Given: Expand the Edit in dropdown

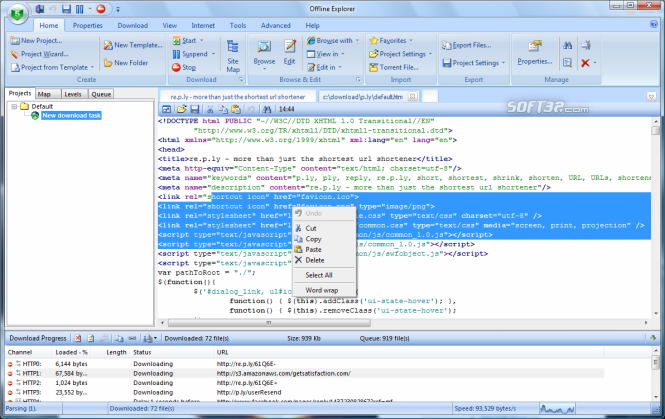Looking at the screenshot, I should coord(340,67).
